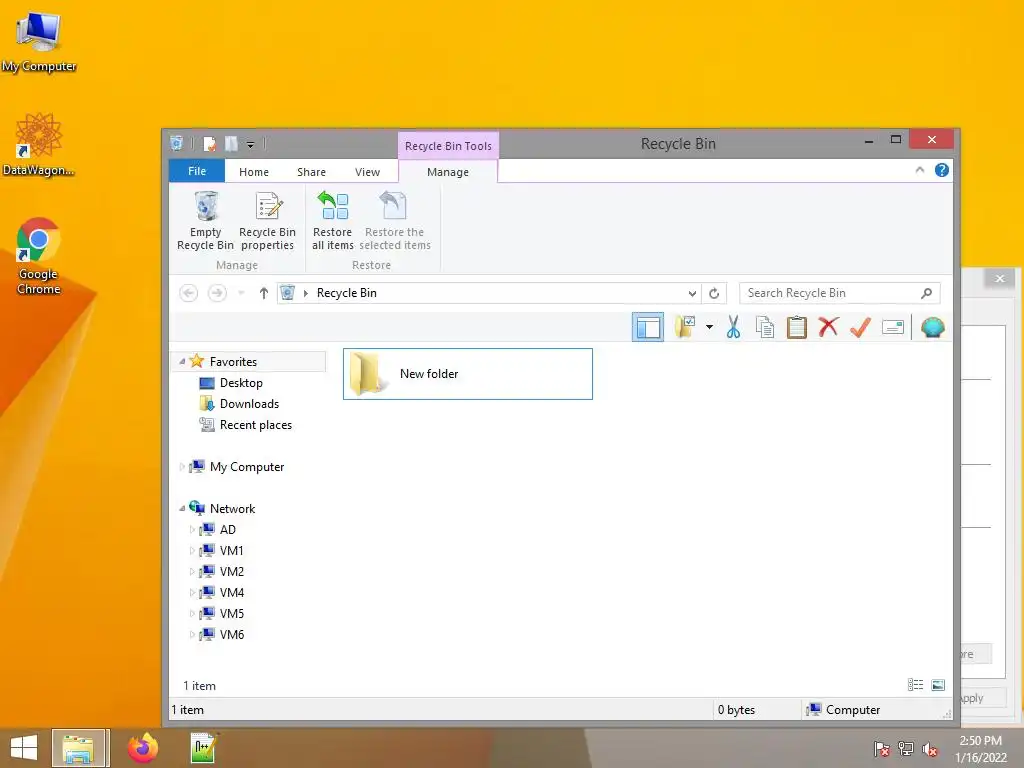Collapse the ribbon with the chevron
1024x768 pixels.
tap(920, 170)
